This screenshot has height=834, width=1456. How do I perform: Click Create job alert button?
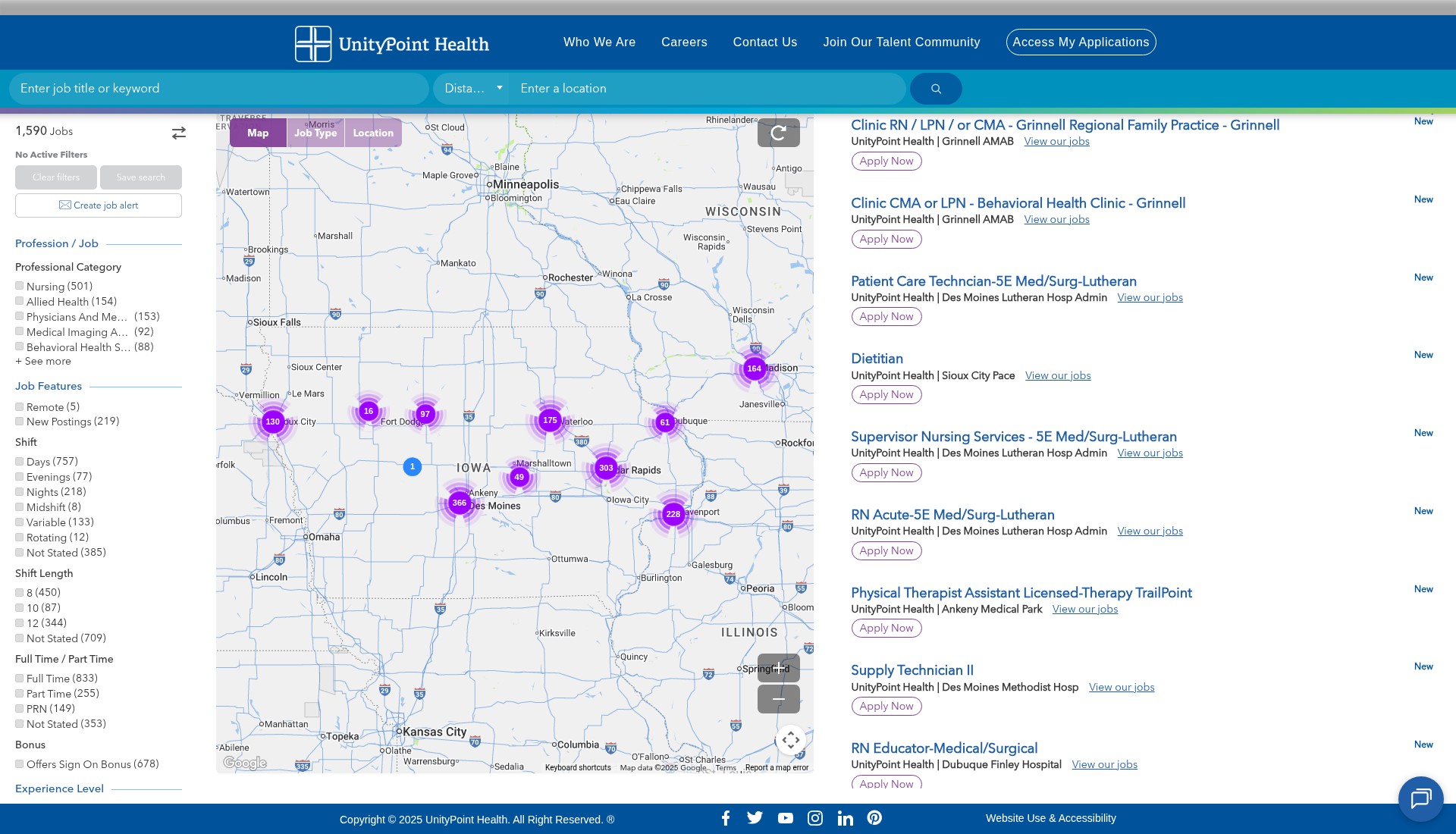point(99,205)
